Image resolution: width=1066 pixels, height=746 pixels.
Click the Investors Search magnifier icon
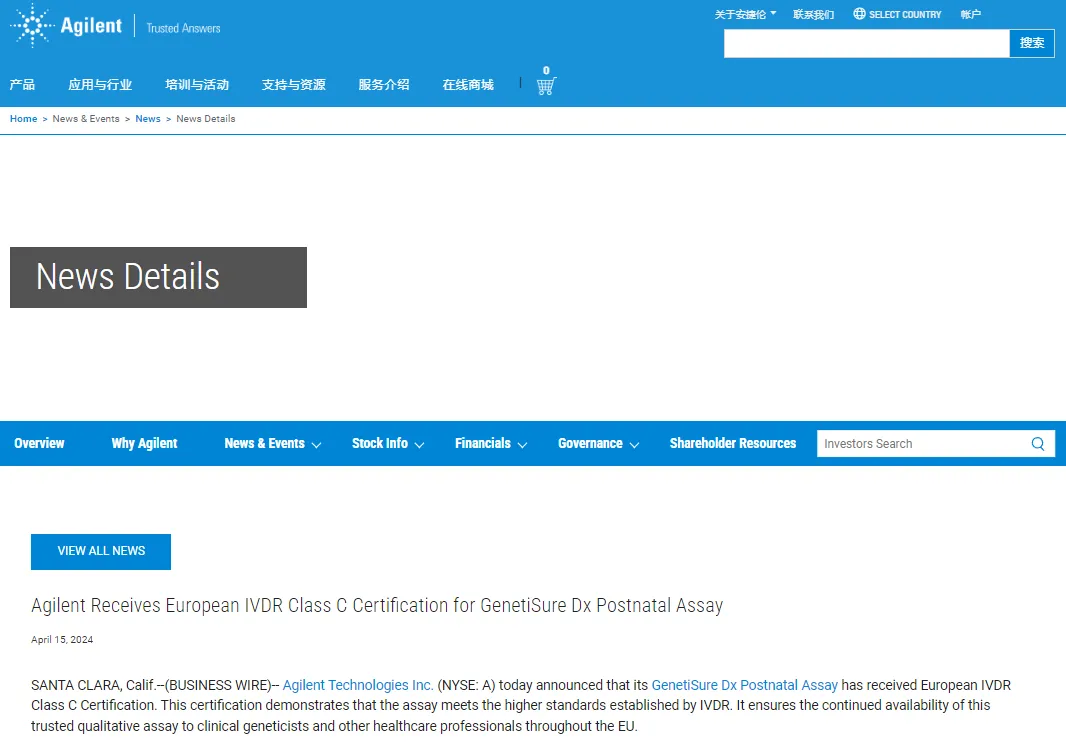(1037, 443)
